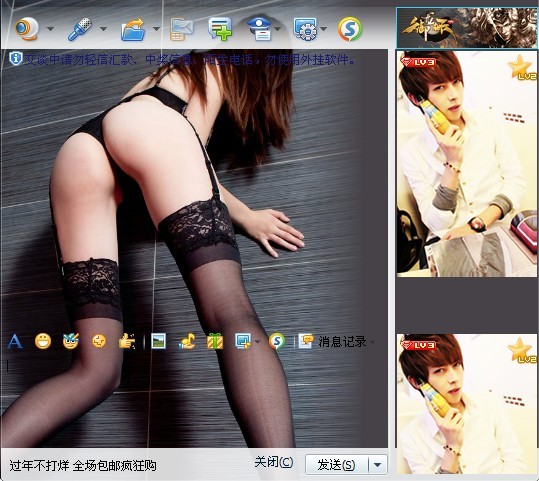Click the send SMS message icon

point(182,30)
